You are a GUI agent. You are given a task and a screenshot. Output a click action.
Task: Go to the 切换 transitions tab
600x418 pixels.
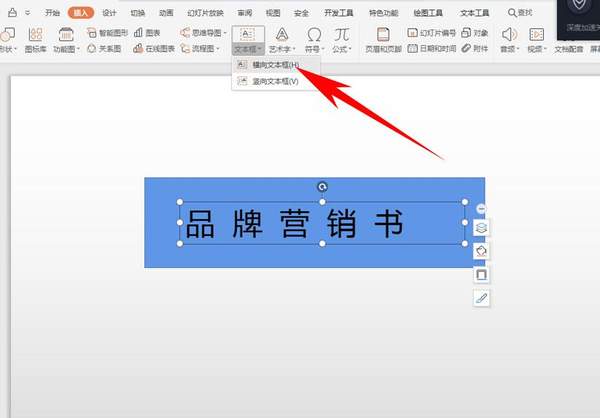138,13
